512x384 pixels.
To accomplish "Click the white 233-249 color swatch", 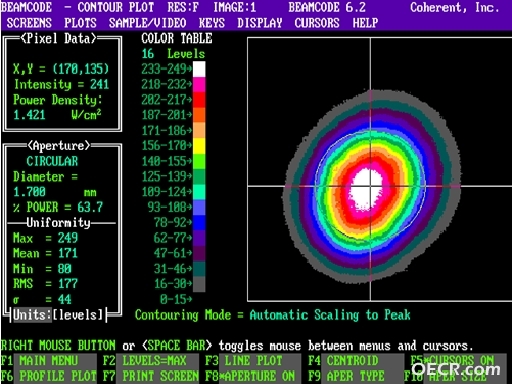I will 199,69.
